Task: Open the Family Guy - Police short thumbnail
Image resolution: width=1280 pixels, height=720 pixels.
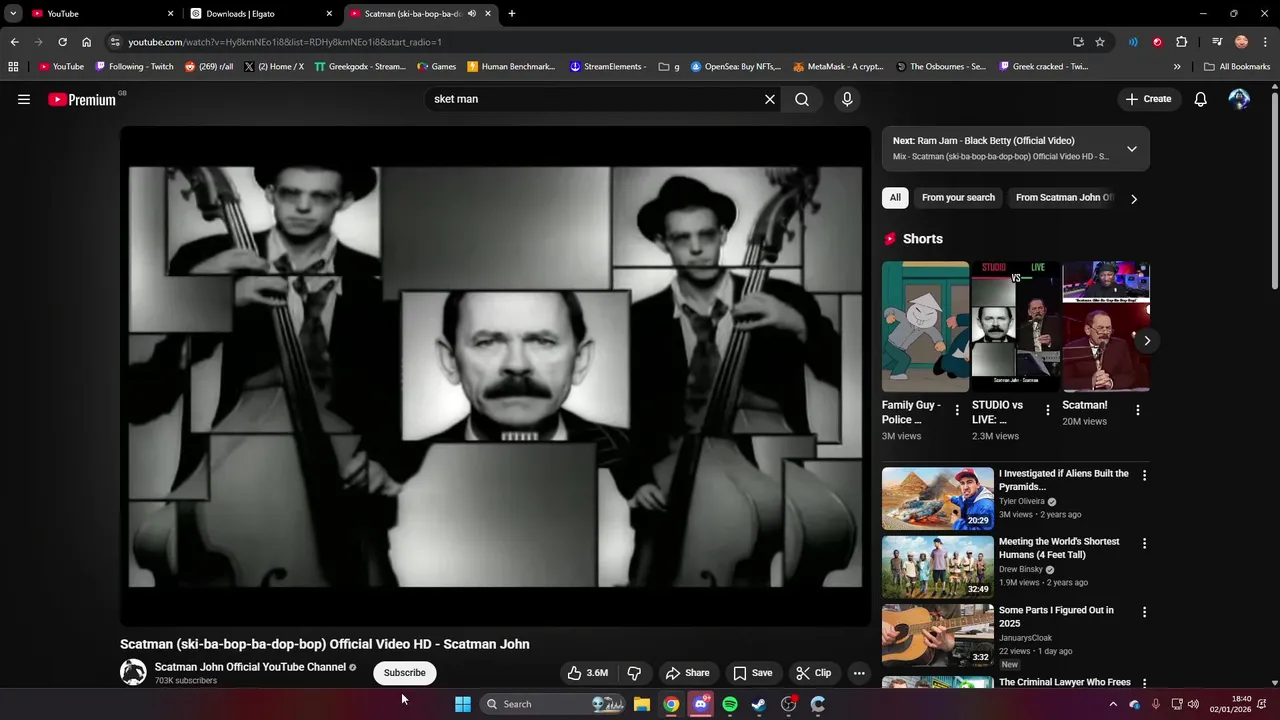Action: [925, 327]
